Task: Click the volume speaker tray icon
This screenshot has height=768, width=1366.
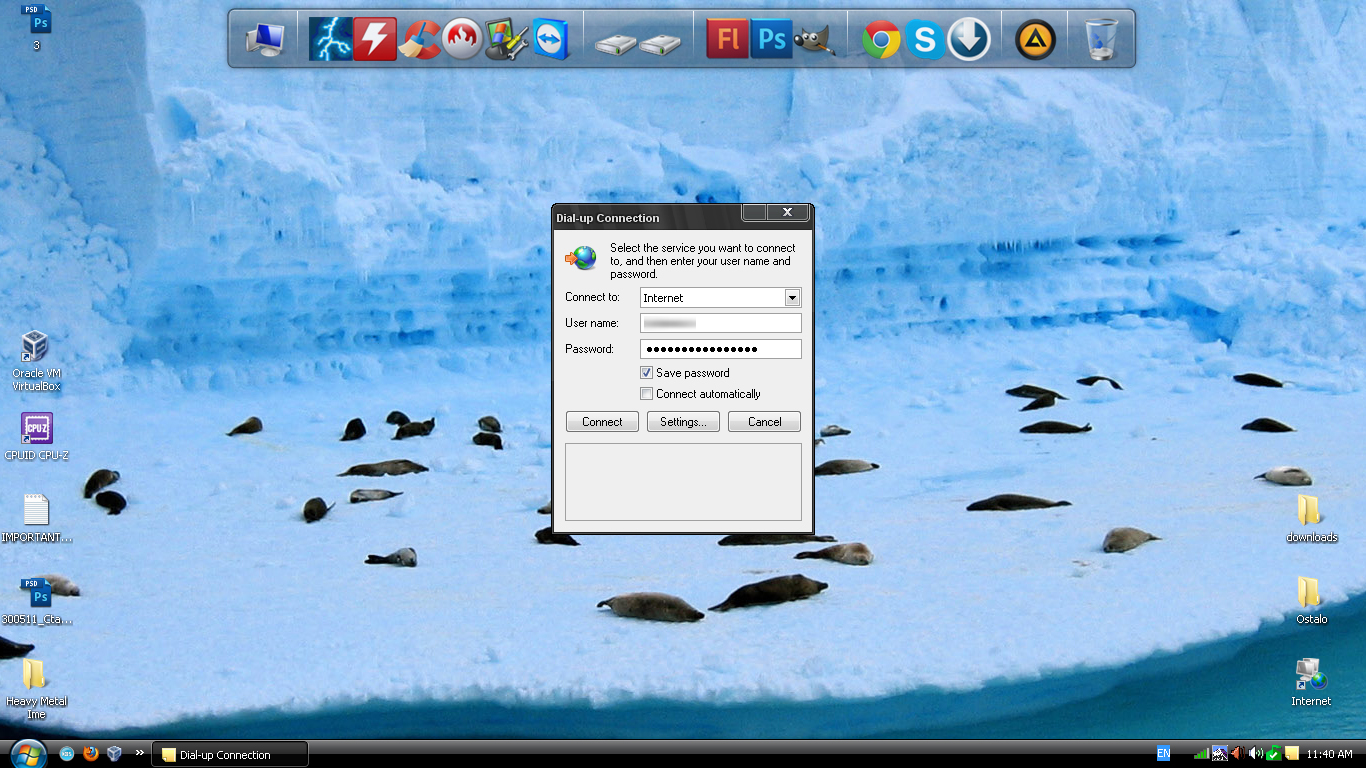Action: click(1256, 754)
